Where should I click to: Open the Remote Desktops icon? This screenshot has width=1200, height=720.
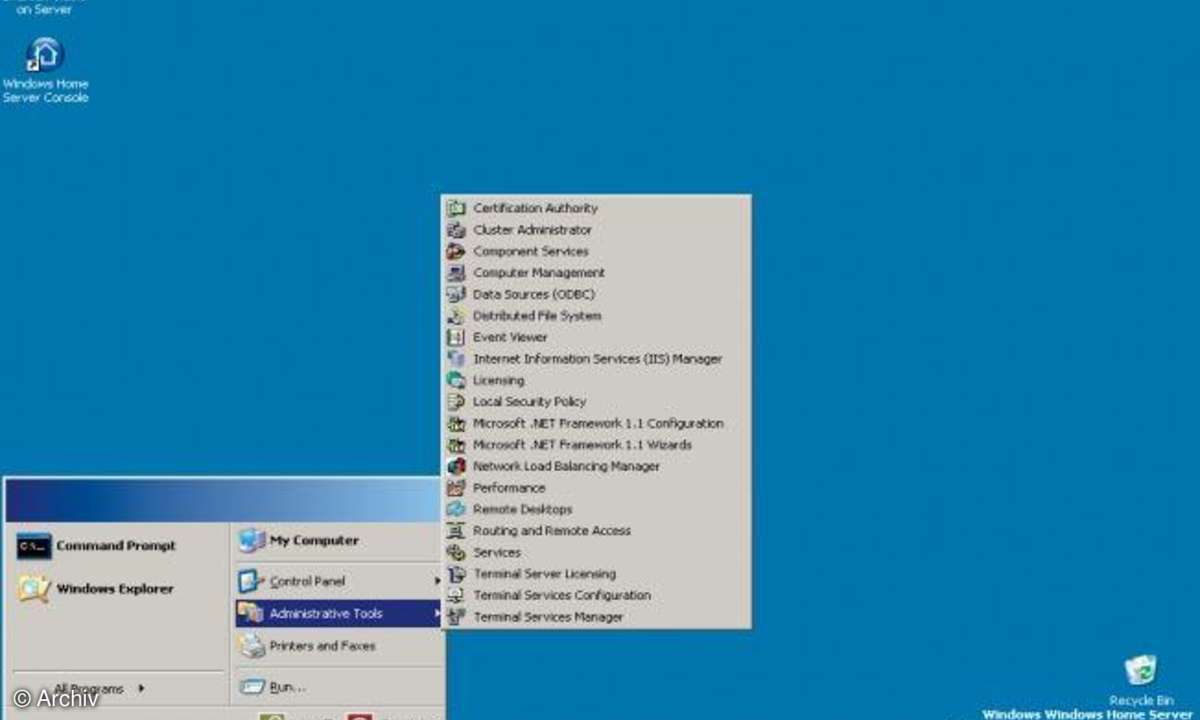tap(456, 509)
